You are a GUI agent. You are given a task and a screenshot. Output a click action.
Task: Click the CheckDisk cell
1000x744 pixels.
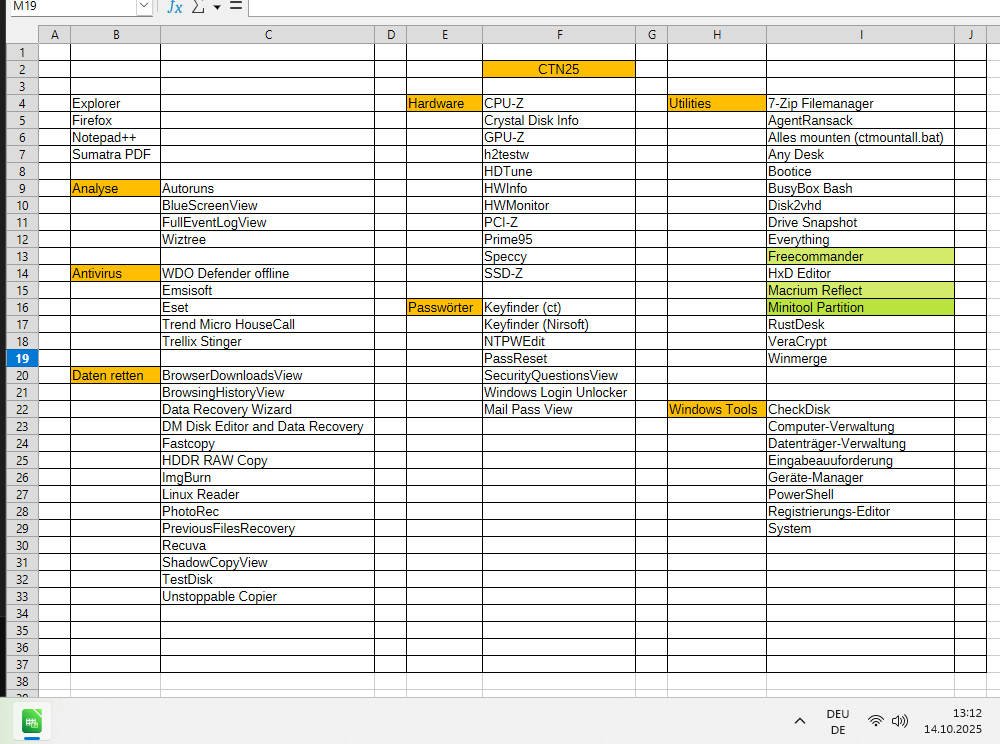[861, 409]
